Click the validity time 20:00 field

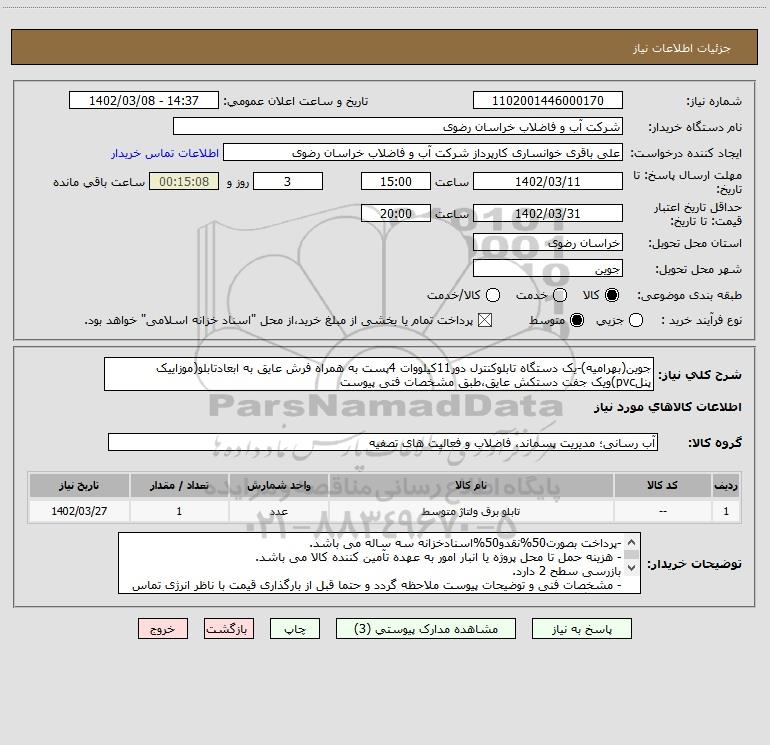pyautogui.click(x=396, y=213)
